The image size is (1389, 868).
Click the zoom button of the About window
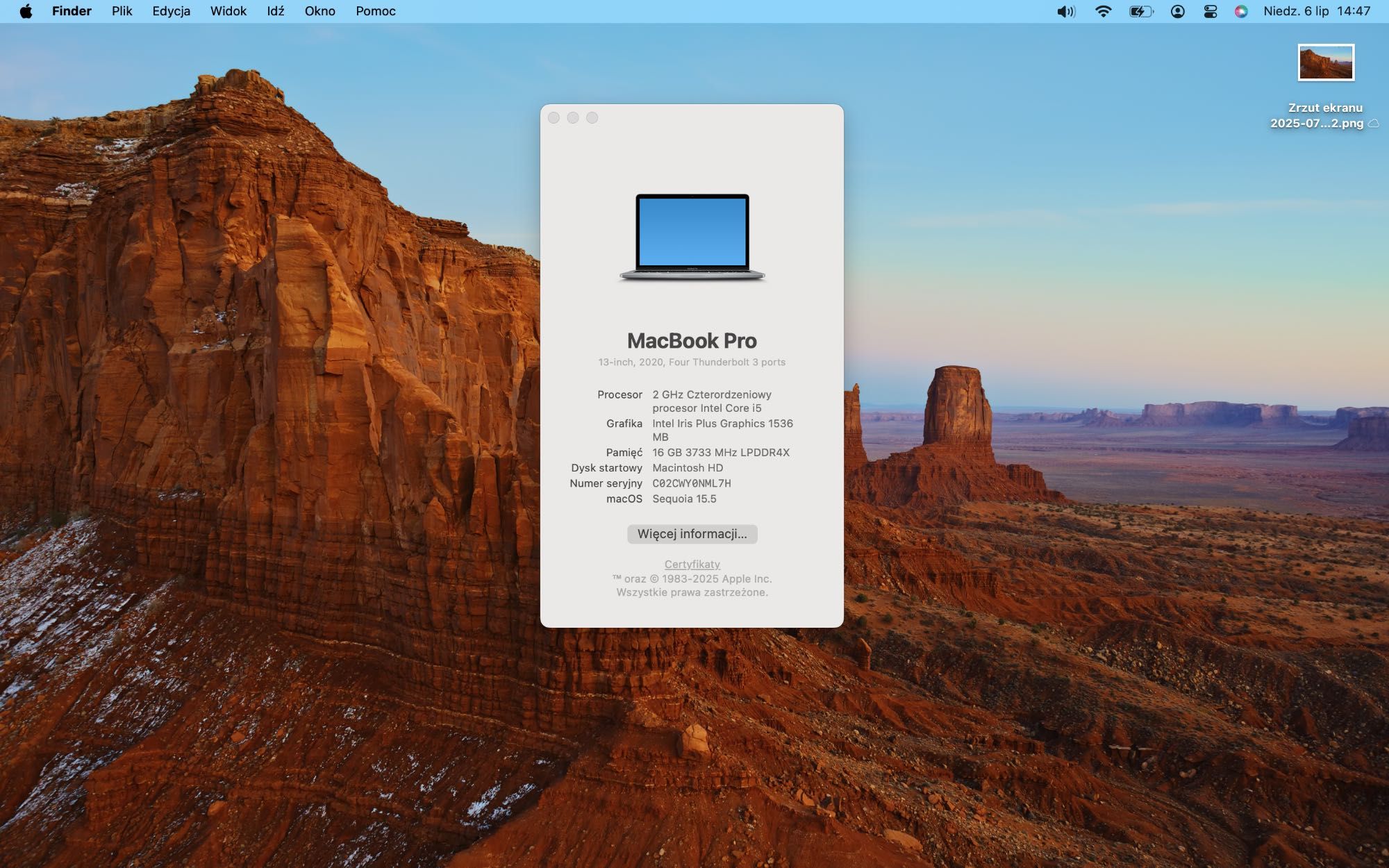click(x=592, y=117)
